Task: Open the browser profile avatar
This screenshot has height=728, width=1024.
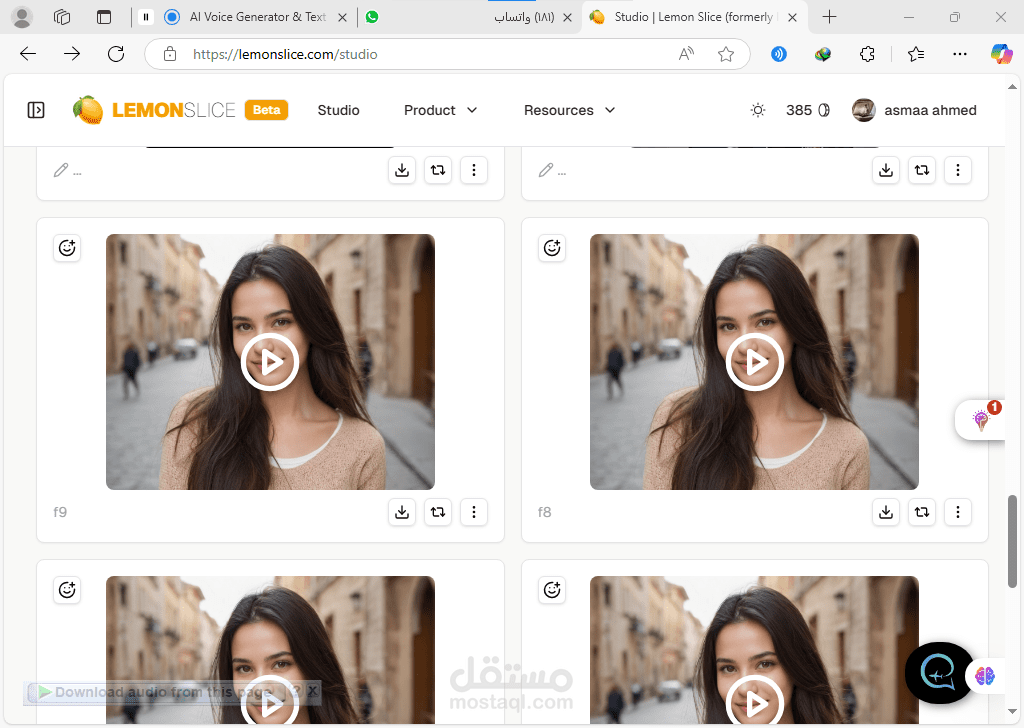Action: click(22, 17)
